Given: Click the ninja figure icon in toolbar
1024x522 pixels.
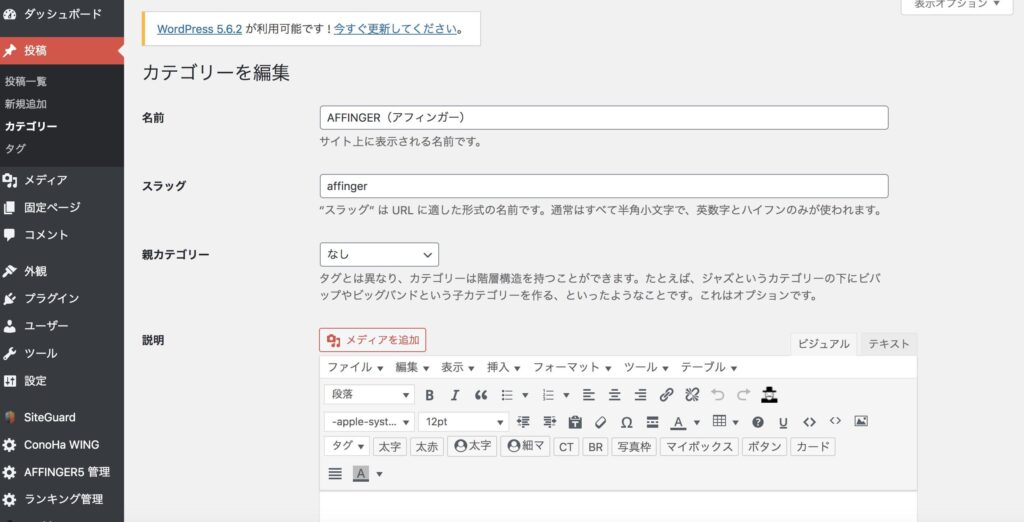Looking at the screenshot, I should 769,395.
